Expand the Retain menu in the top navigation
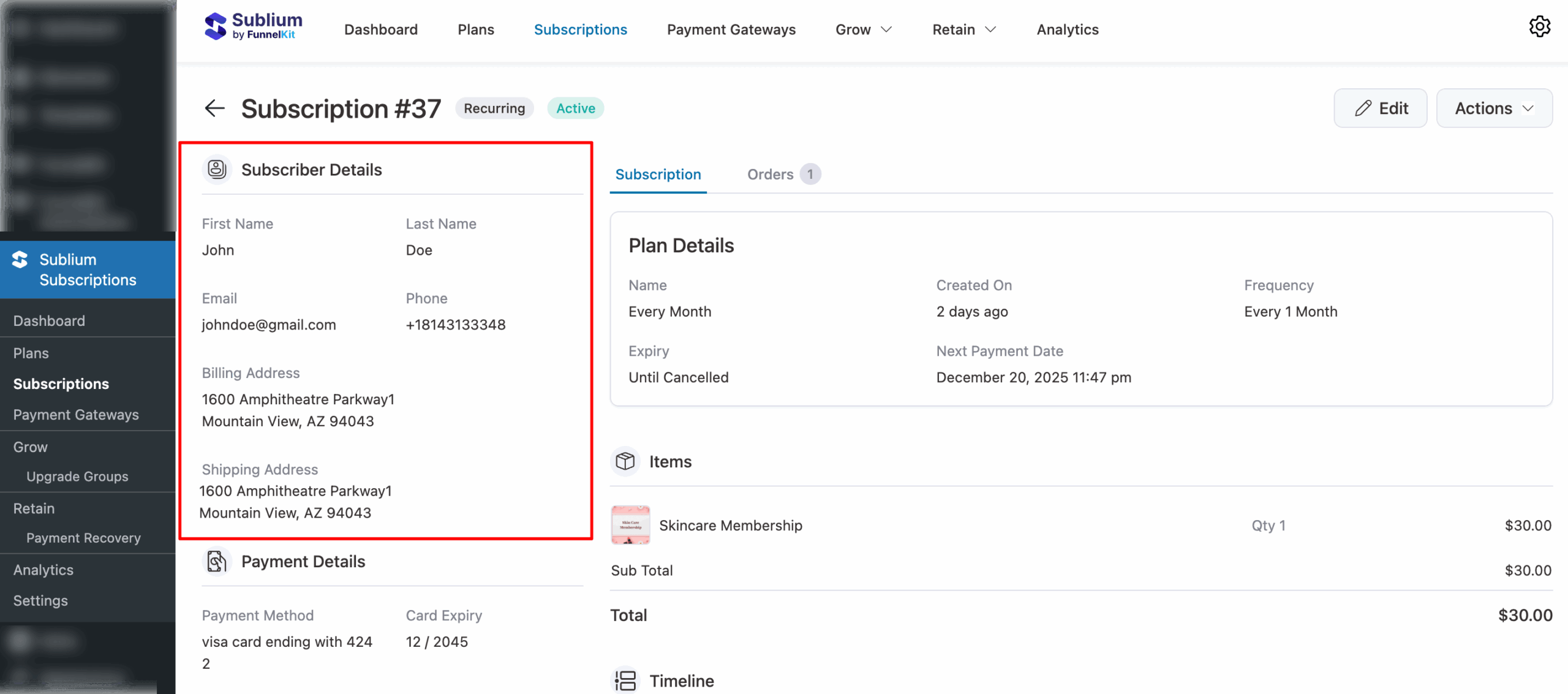 click(x=963, y=29)
